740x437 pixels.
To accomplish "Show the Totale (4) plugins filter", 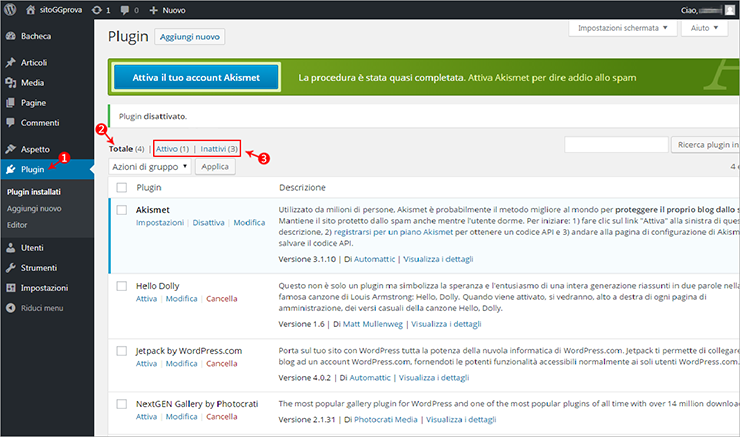I will click(x=126, y=149).
